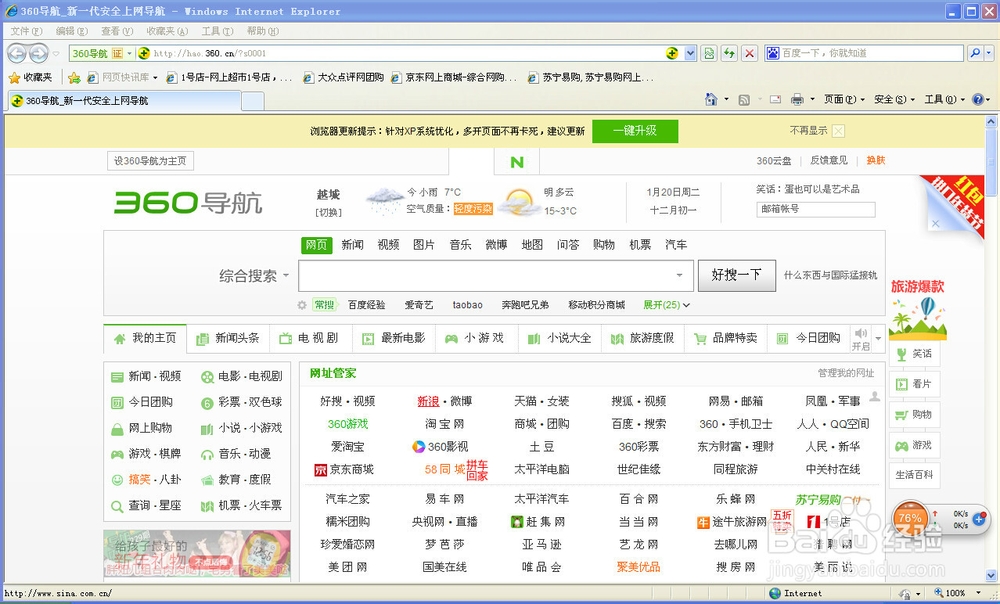Click the 邮箱帐号 input field
Viewport: 1000px width, 604px height.
(x=816, y=209)
